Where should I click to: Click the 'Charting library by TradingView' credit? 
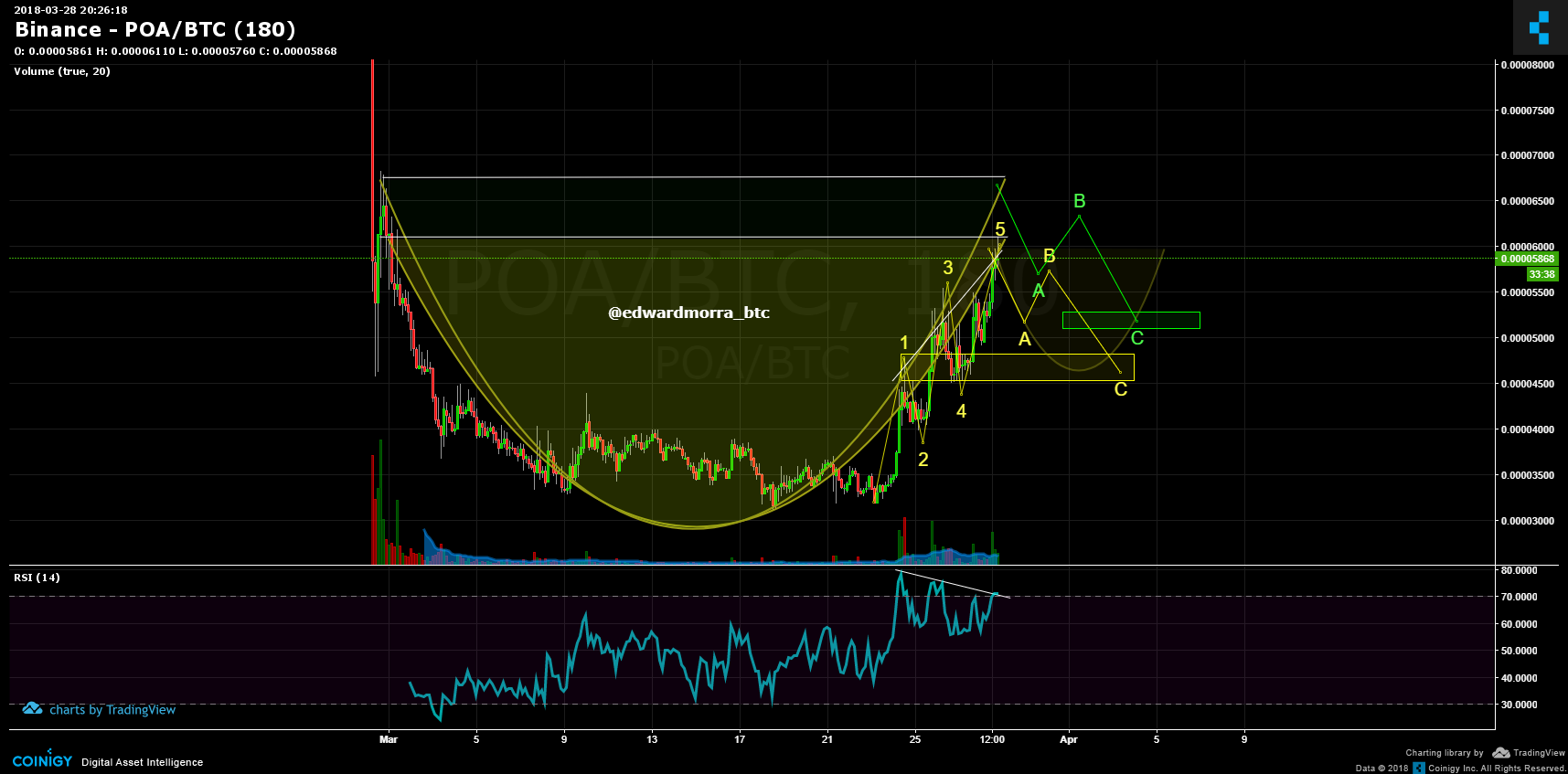pos(1485,753)
